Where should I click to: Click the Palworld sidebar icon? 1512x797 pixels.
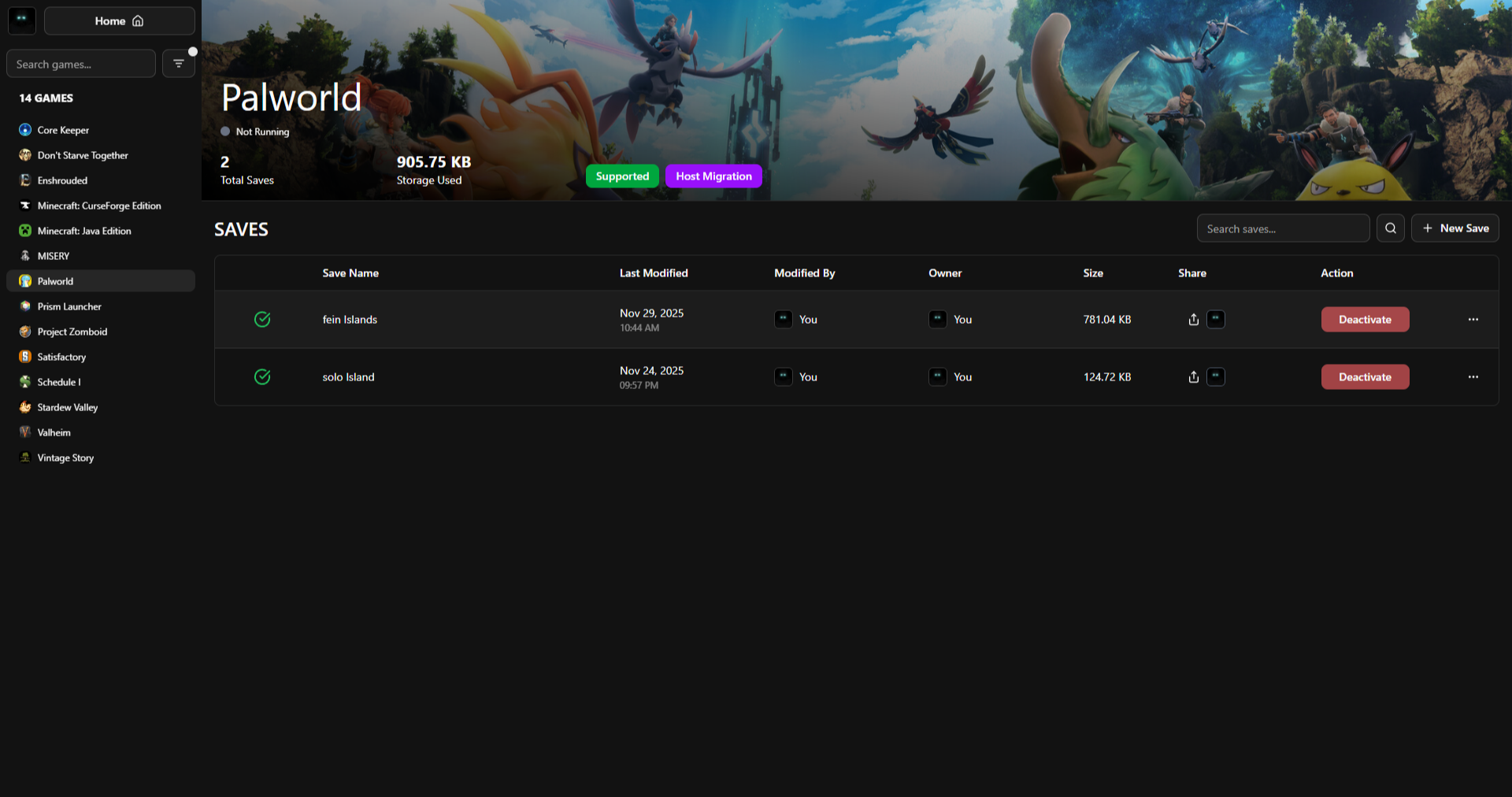coord(25,281)
